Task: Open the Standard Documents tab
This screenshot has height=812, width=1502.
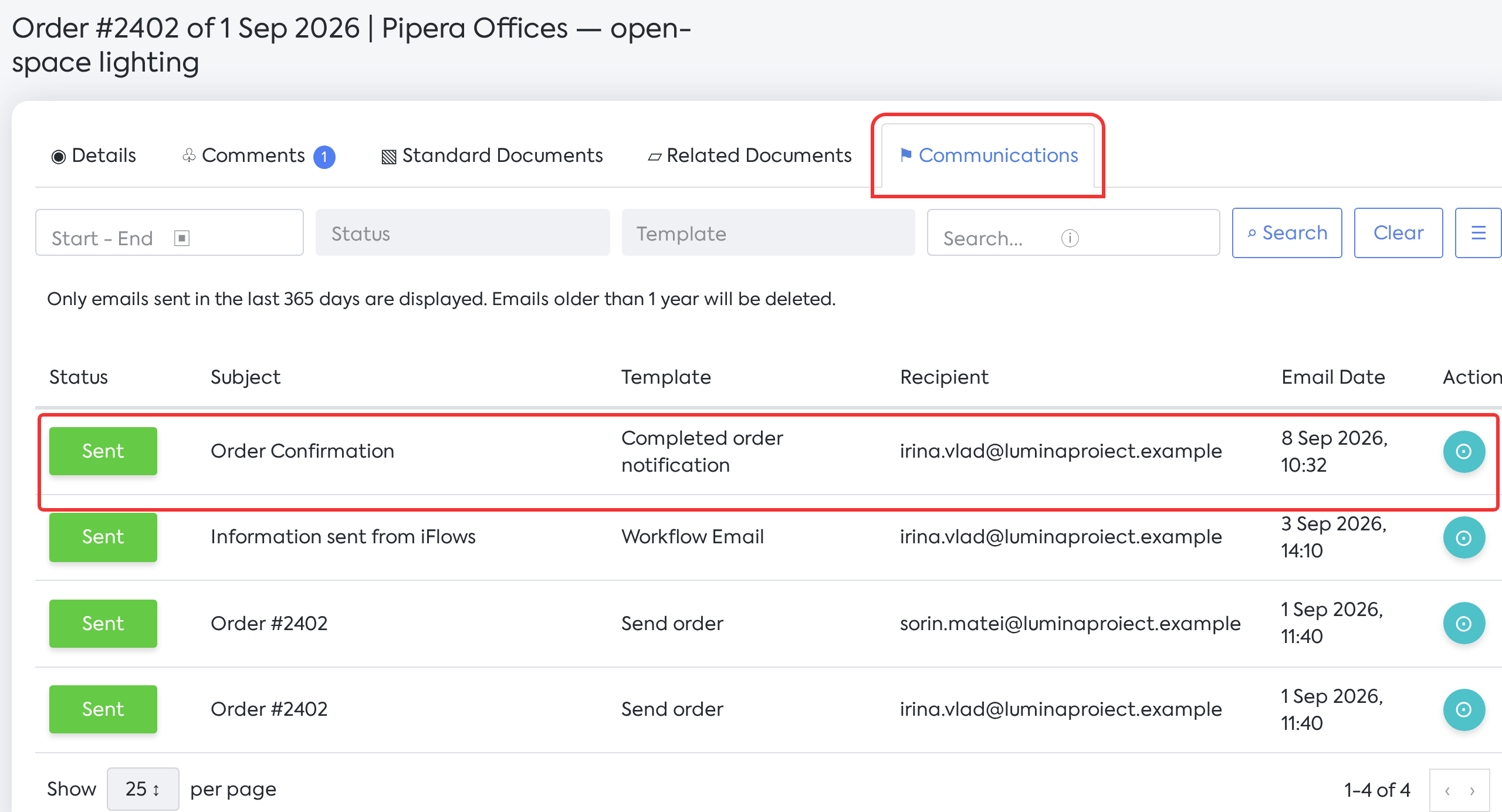Action: [492, 155]
